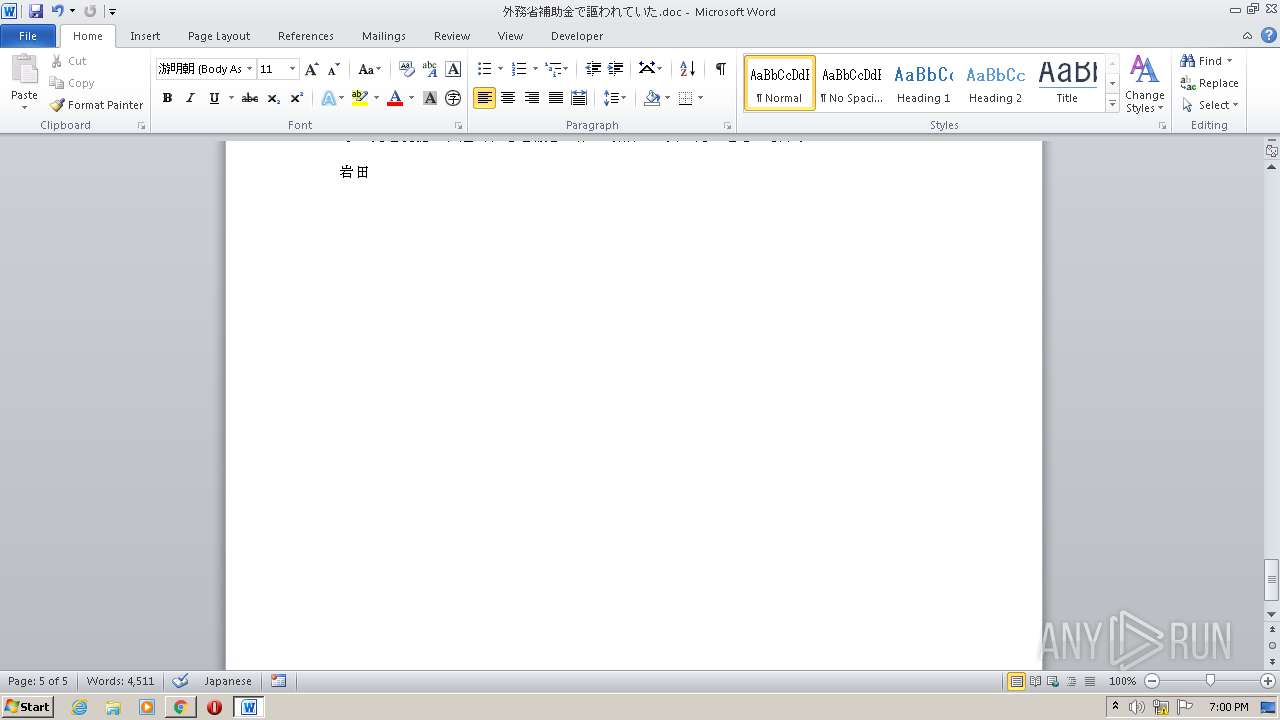Click the Change Styles button

[x=1145, y=84]
